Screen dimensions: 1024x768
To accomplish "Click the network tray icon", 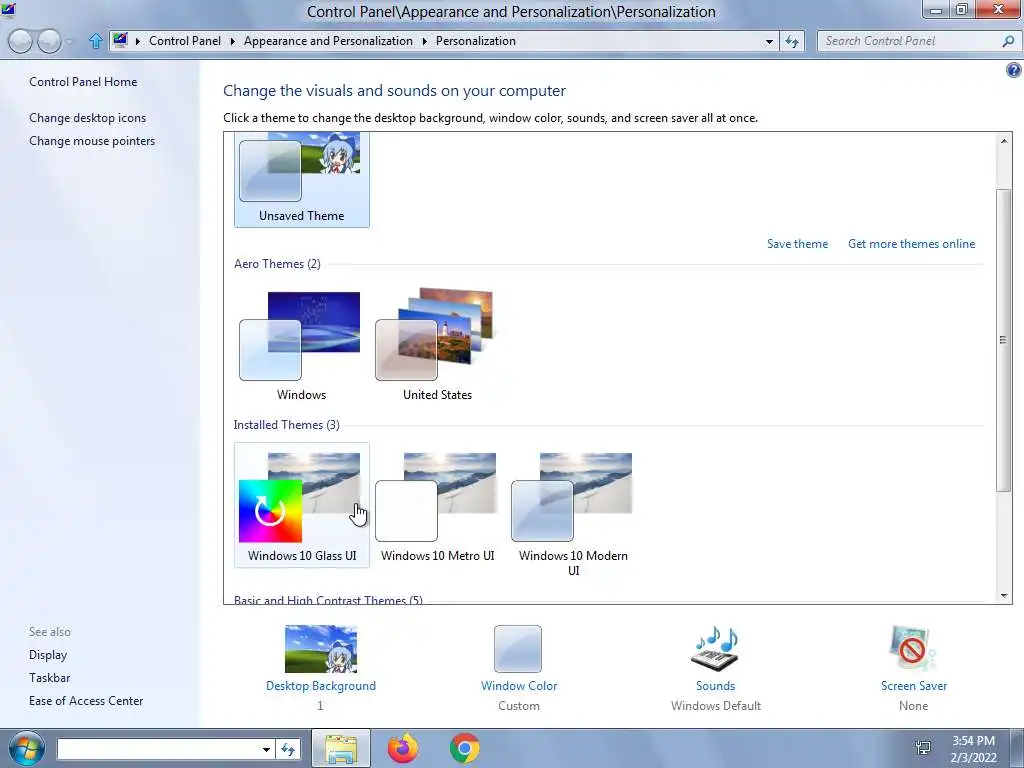I will pos(923,748).
